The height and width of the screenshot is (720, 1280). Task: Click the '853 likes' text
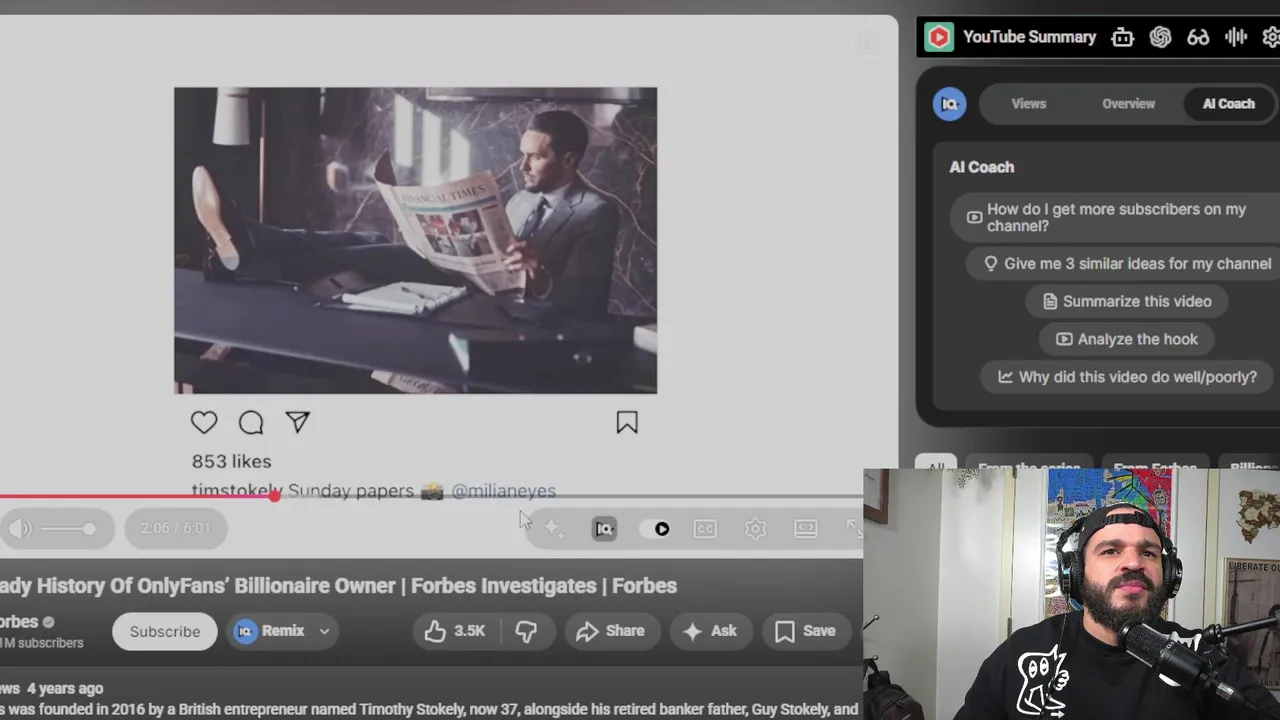click(x=231, y=461)
